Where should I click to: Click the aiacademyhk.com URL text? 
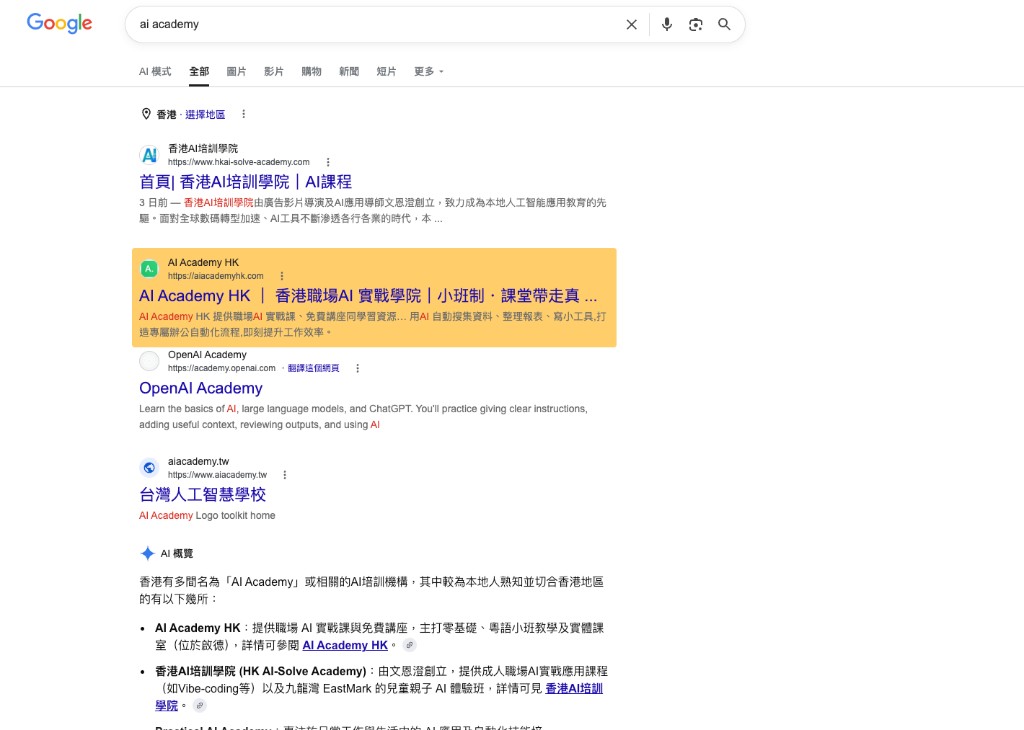point(216,276)
